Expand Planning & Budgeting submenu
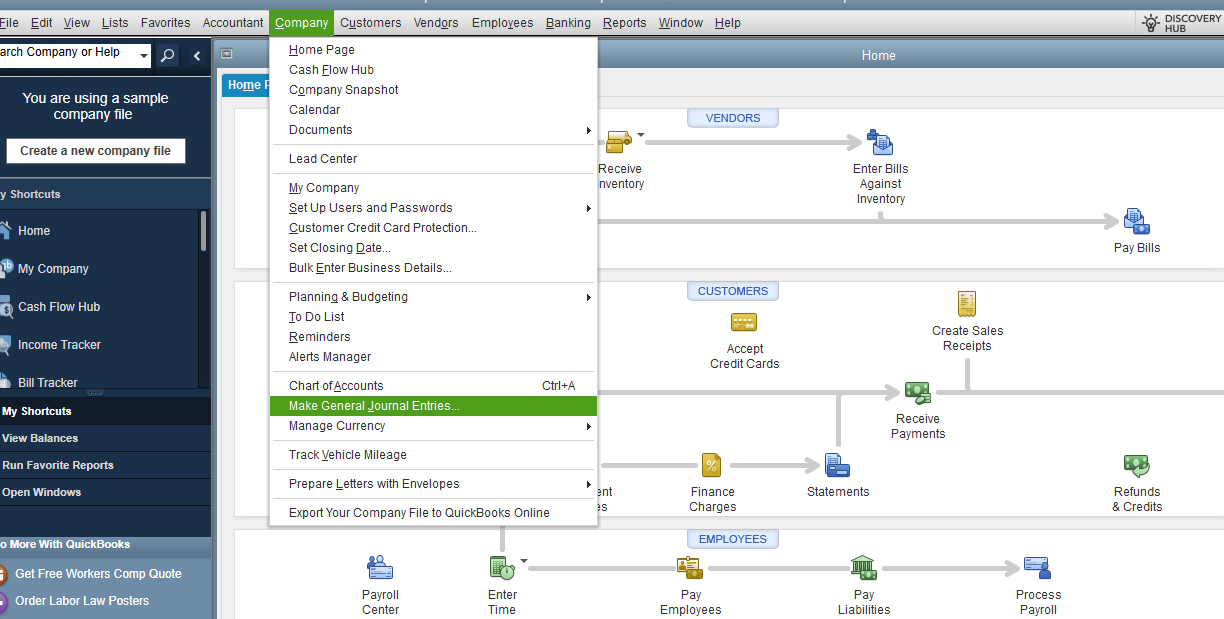The width and height of the screenshot is (1224, 619). coord(589,297)
